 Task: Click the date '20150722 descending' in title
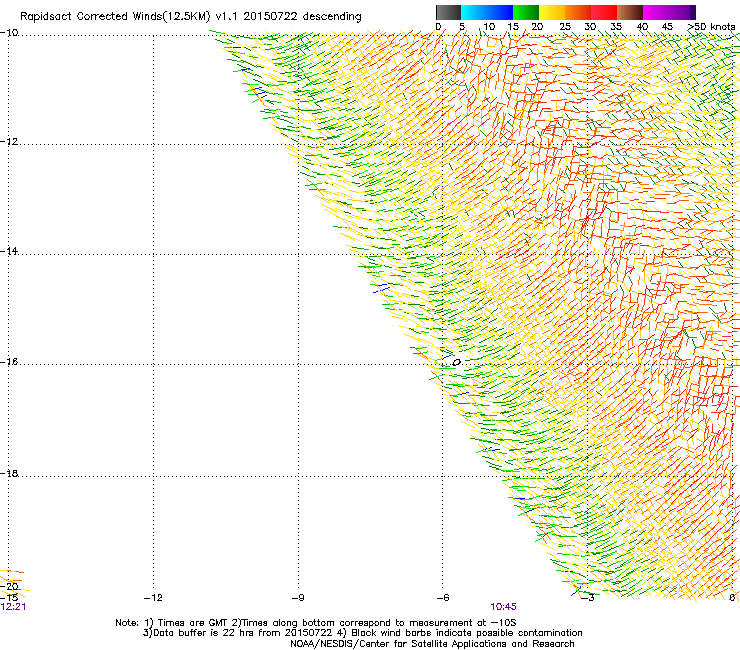pos(302,17)
